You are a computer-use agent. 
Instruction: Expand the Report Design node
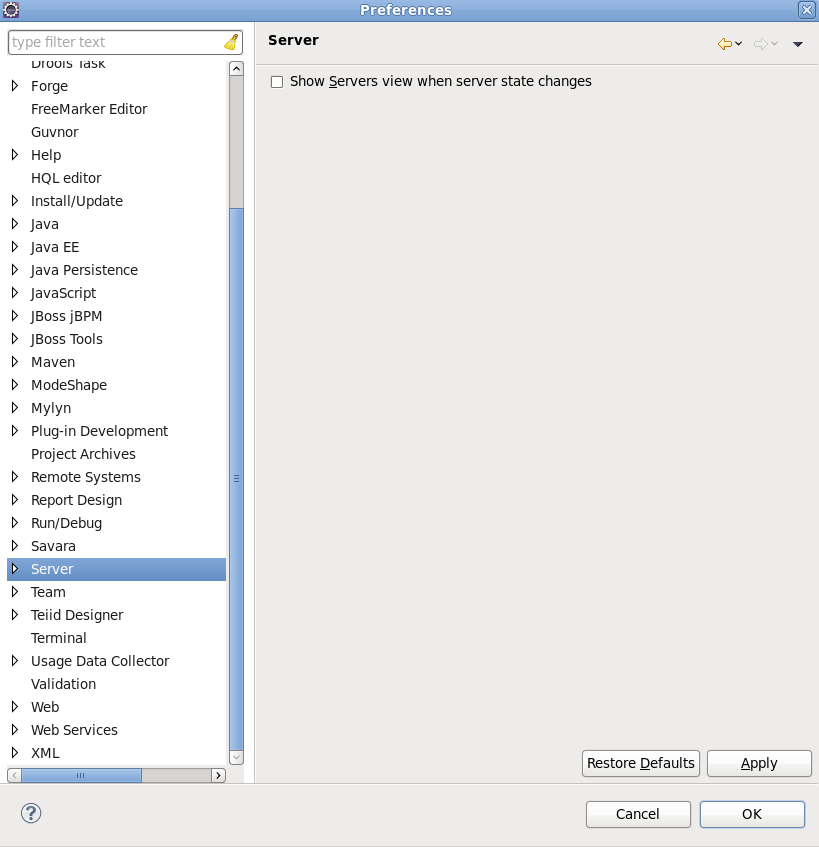pyautogui.click(x=15, y=500)
